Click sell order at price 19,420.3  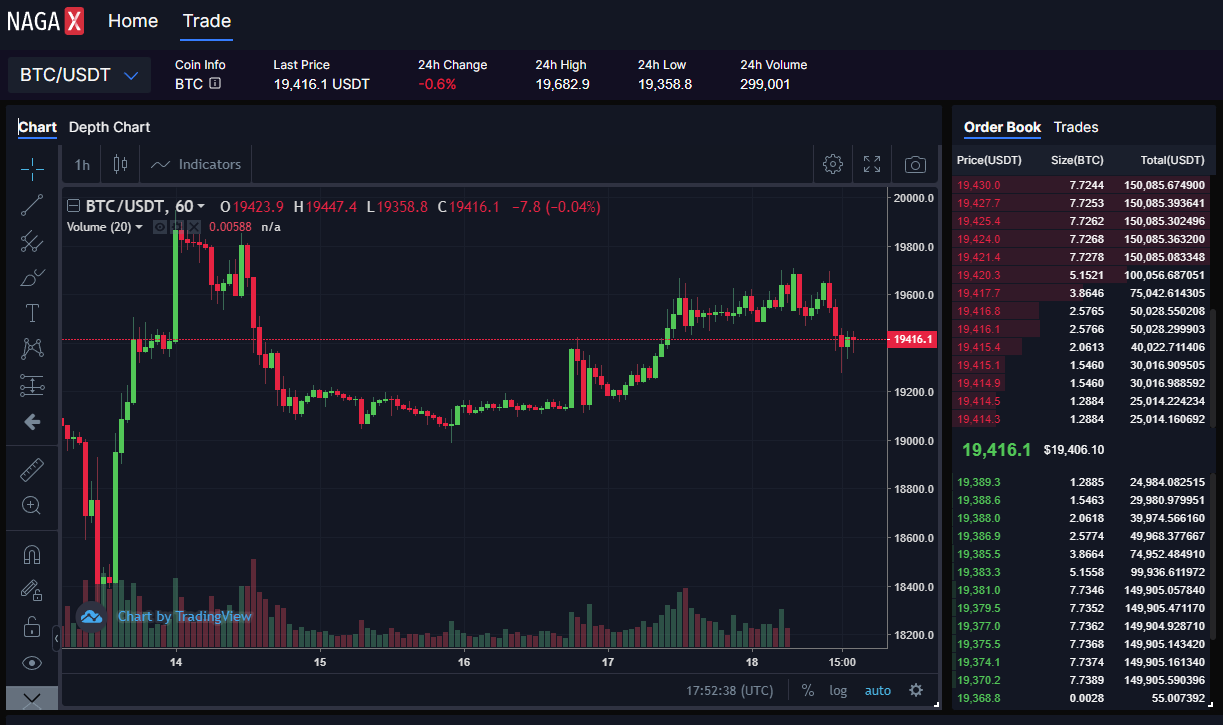(x=1081, y=275)
